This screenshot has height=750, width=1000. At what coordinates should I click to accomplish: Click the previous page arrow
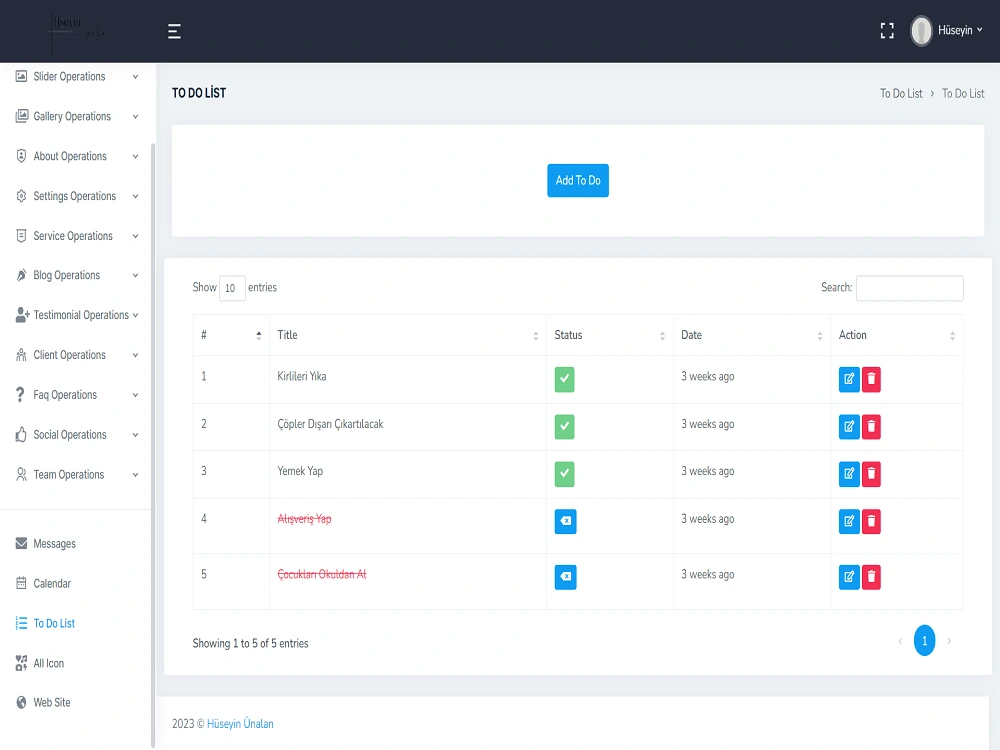tap(900, 641)
